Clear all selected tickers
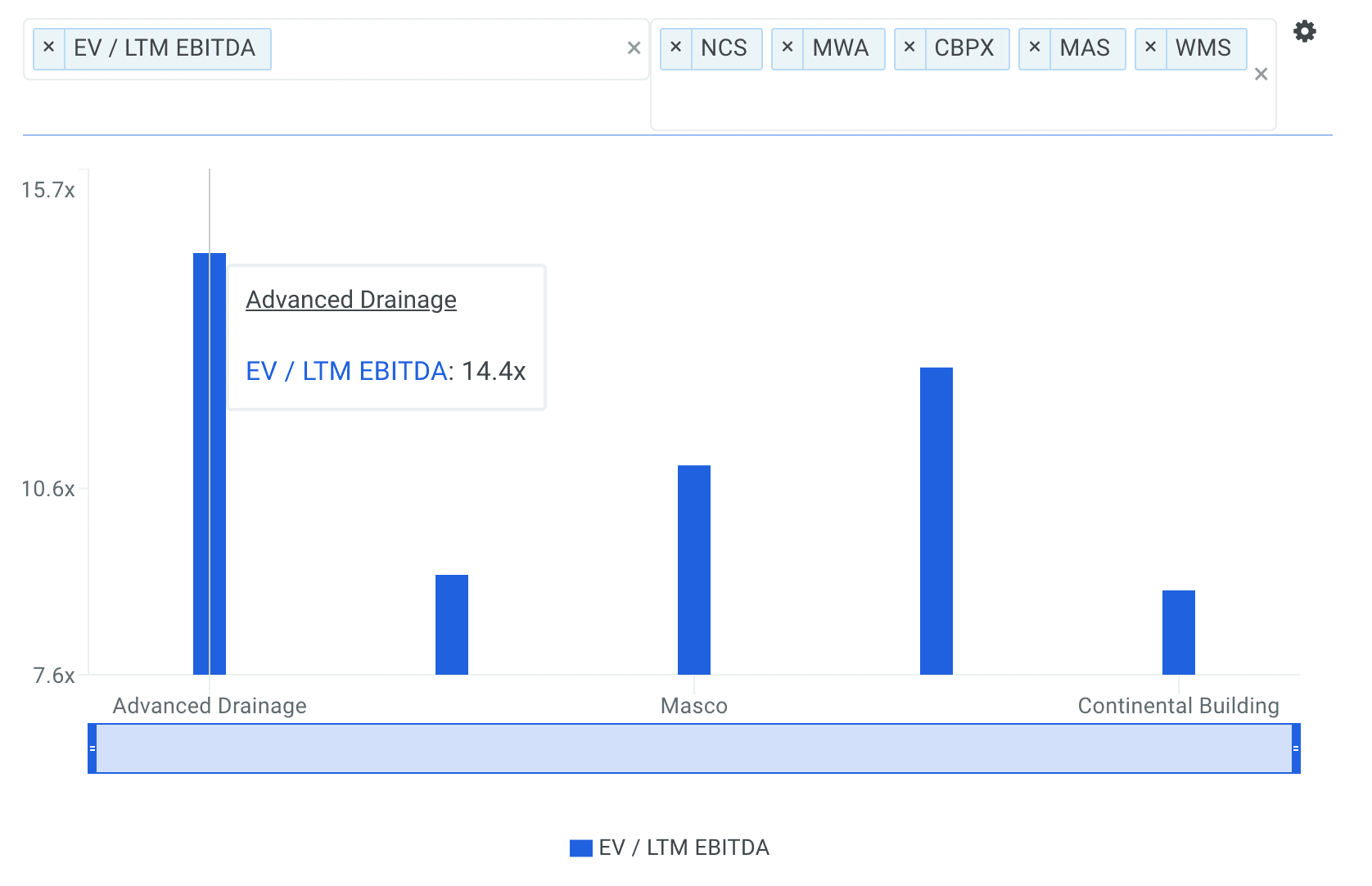The image size is (1372, 886). click(x=1261, y=75)
